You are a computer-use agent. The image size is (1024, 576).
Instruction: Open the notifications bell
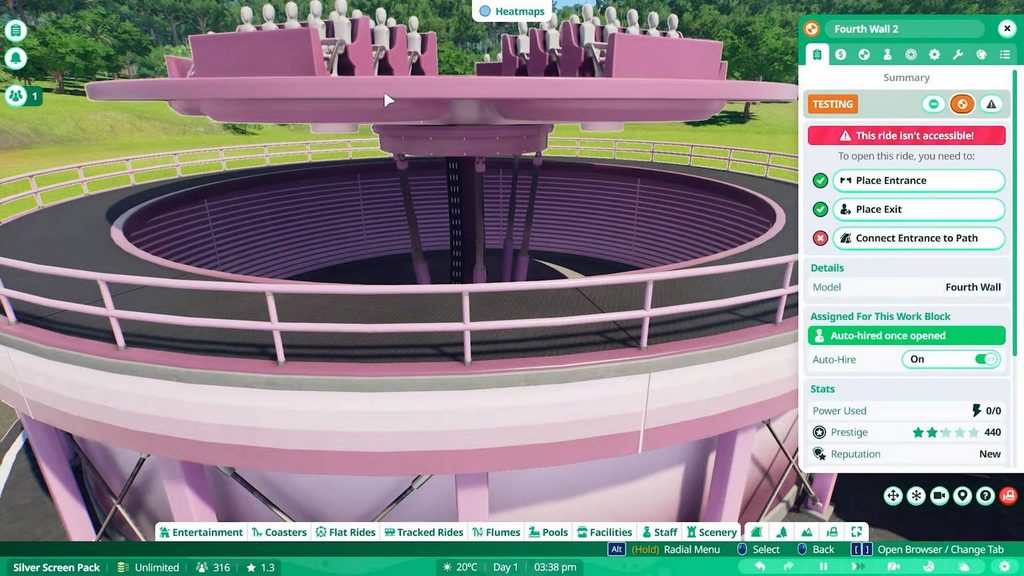tap(16, 58)
